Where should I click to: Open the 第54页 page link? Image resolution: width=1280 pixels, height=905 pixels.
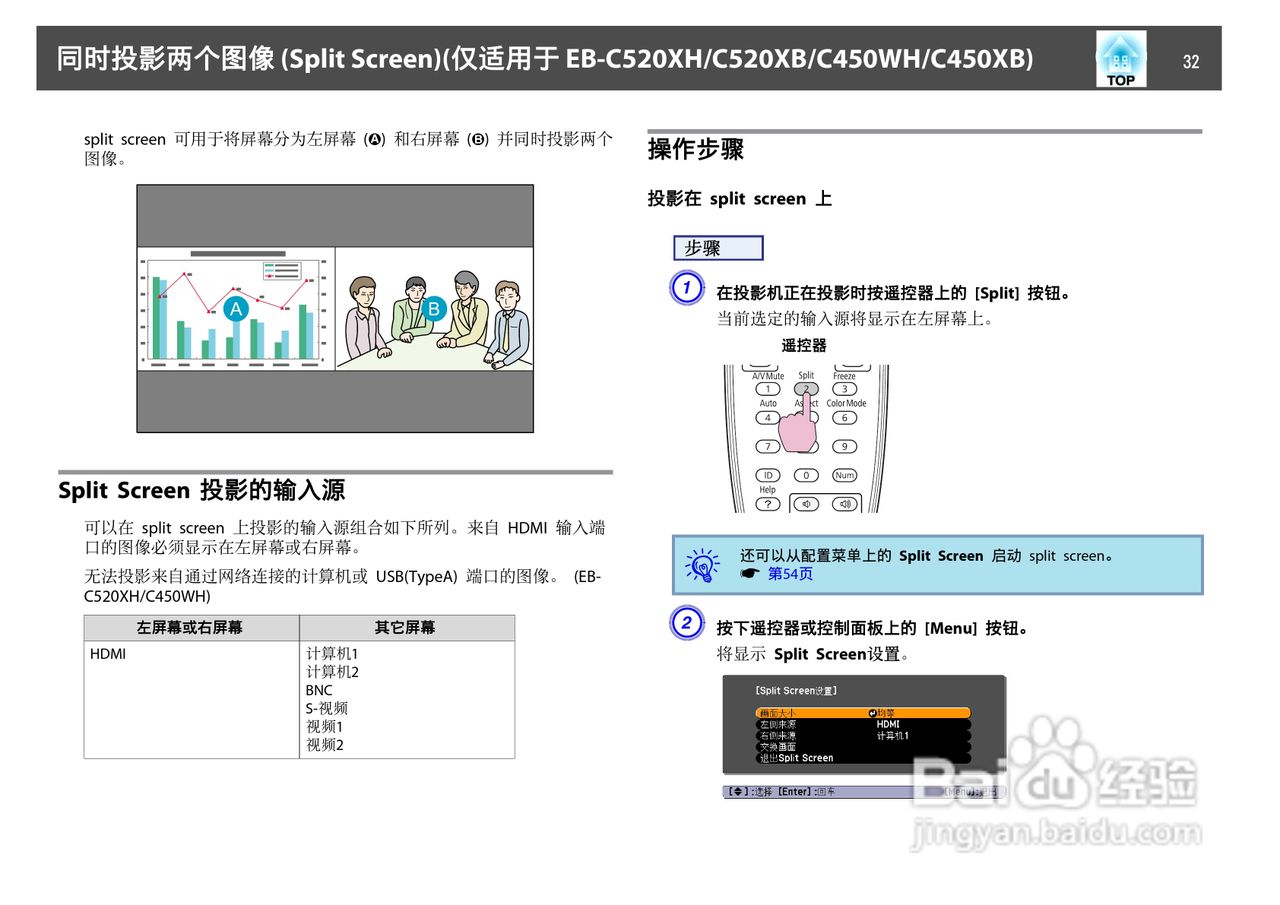pyautogui.click(x=790, y=573)
